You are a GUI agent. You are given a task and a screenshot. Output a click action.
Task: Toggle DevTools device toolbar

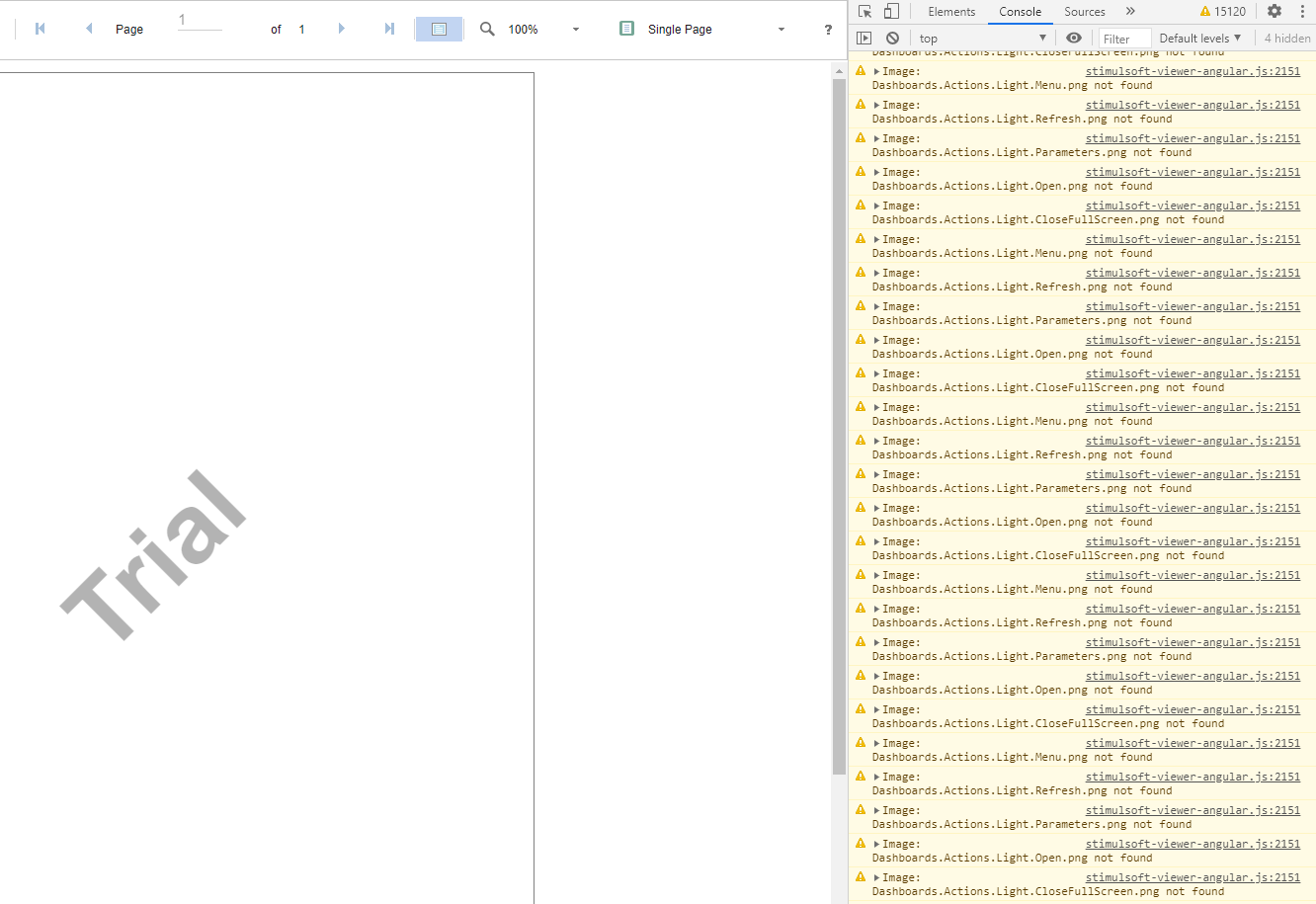(x=891, y=11)
